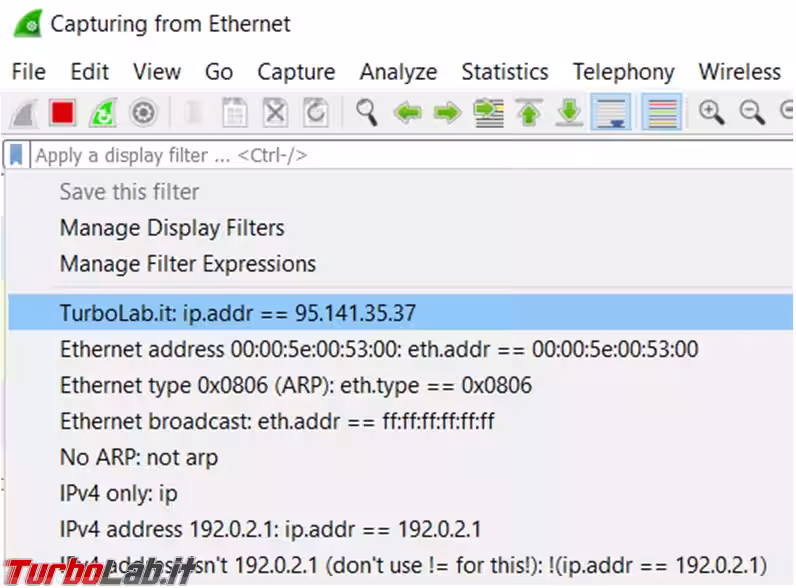Open capture options gear icon

[x=143, y=113]
